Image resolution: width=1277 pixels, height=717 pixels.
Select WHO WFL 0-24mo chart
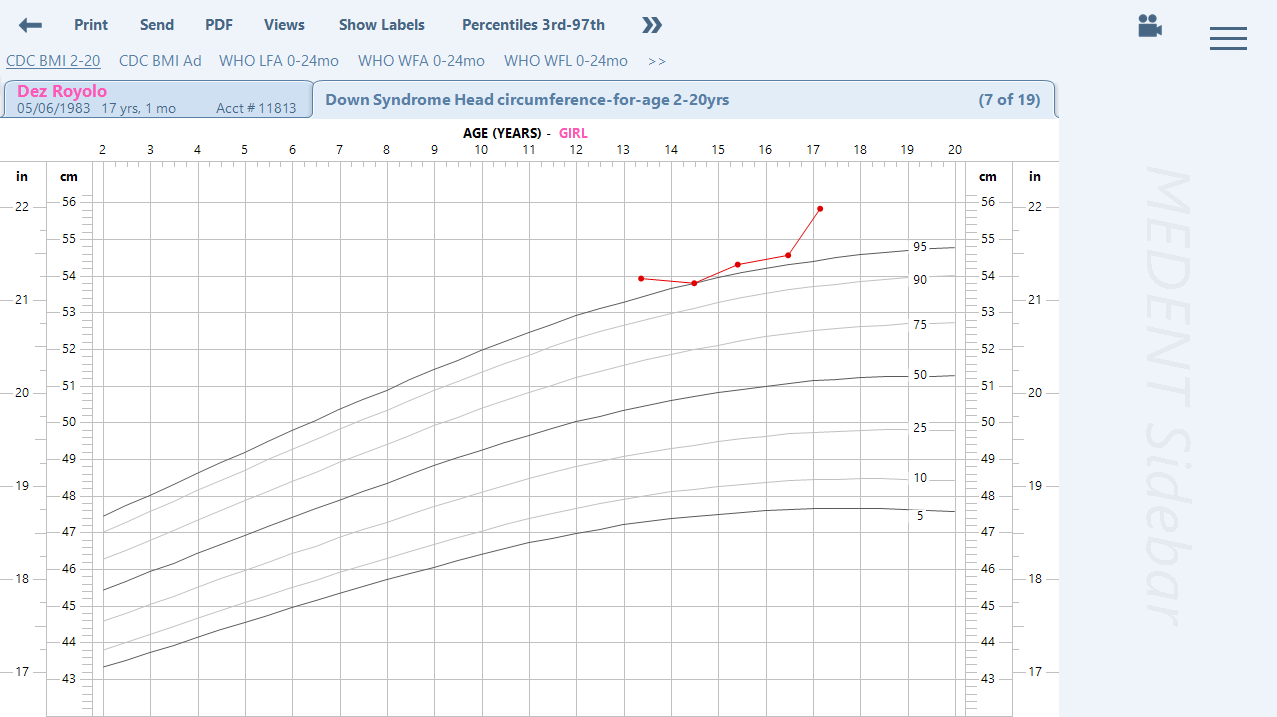pos(565,61)
